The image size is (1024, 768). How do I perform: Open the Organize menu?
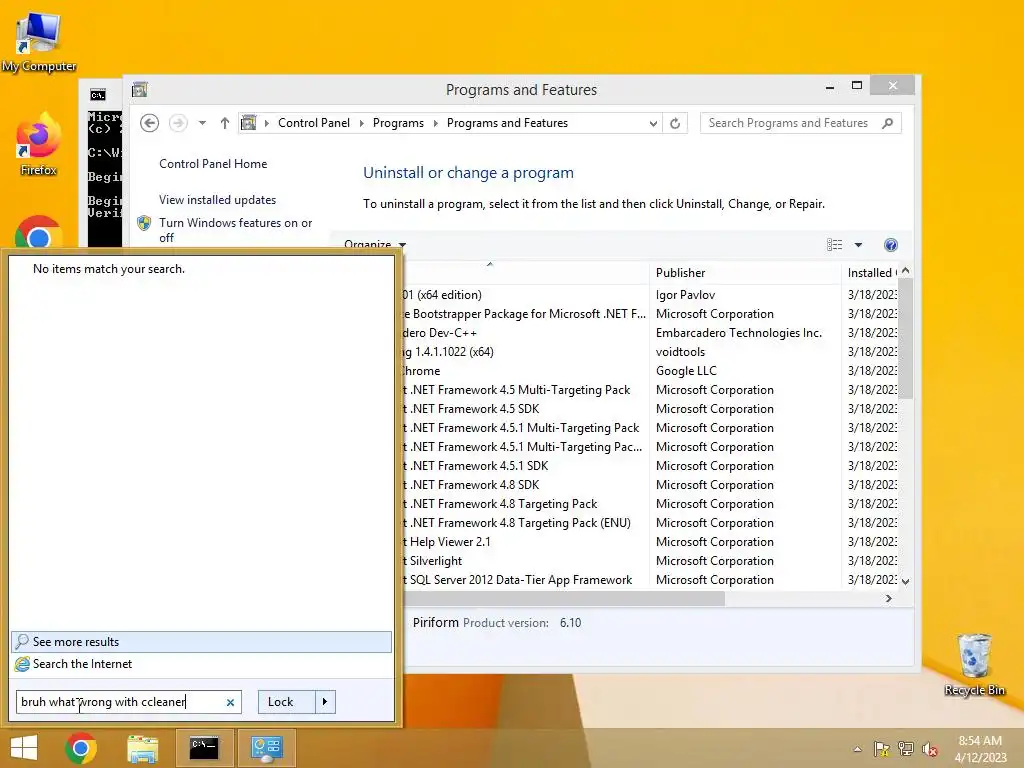pyautogui.click(x=375, y=244)
